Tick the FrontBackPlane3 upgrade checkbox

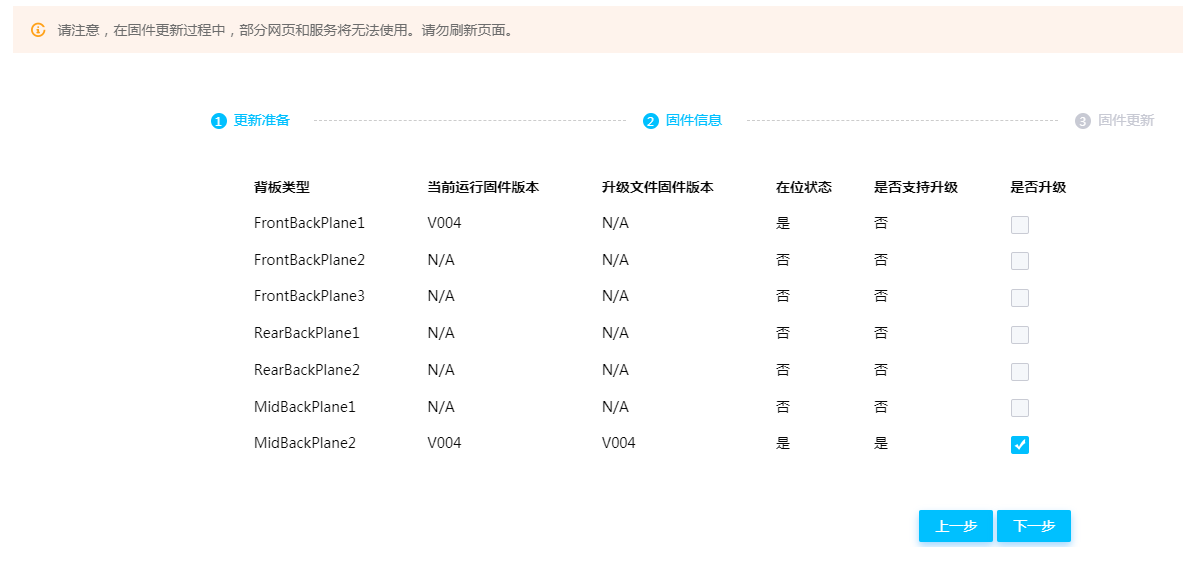(1020, 298)
